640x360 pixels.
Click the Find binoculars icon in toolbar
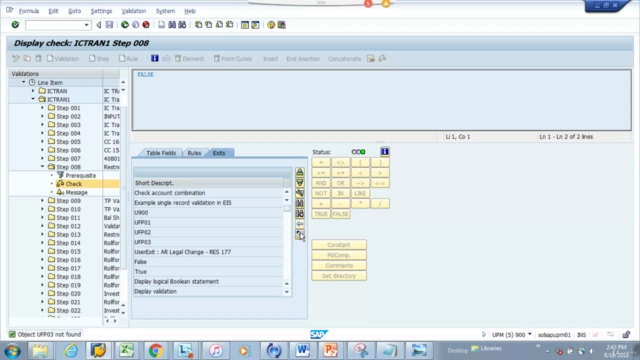coord(172,25)
